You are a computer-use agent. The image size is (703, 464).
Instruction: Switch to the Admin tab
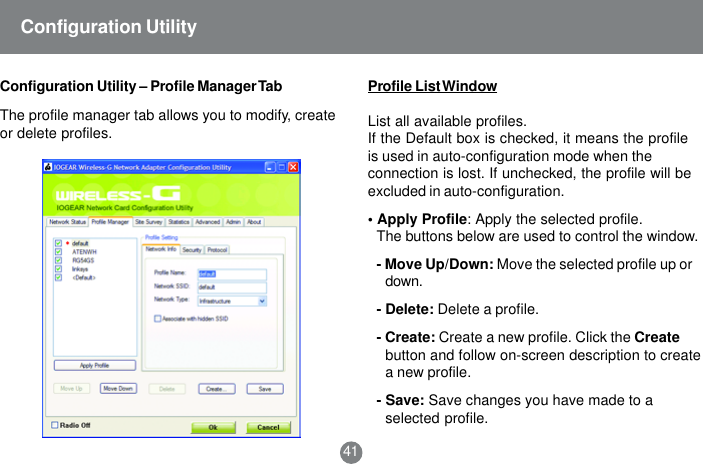coord(233,222)
